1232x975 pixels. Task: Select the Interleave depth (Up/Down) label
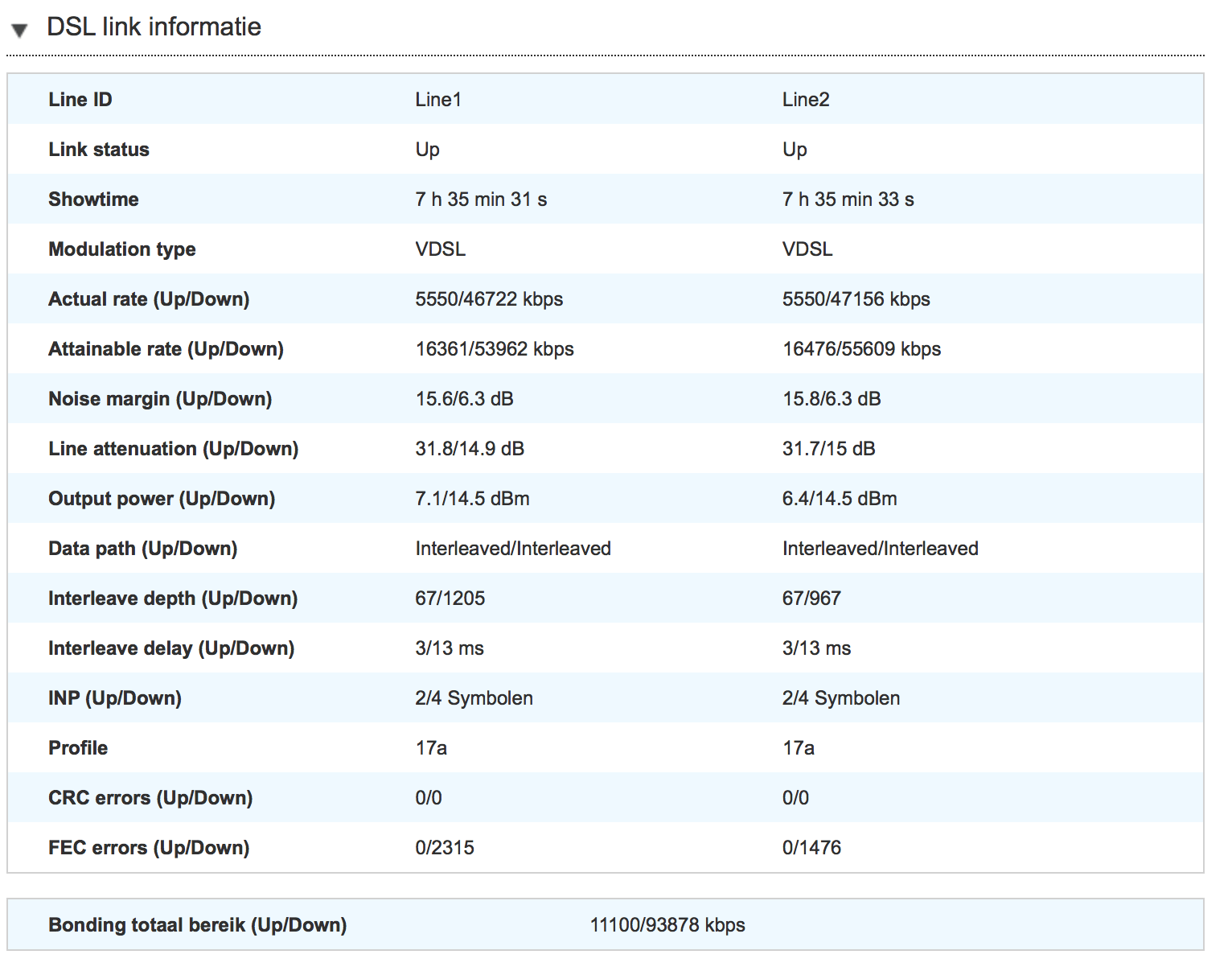[x=173, y=599]
